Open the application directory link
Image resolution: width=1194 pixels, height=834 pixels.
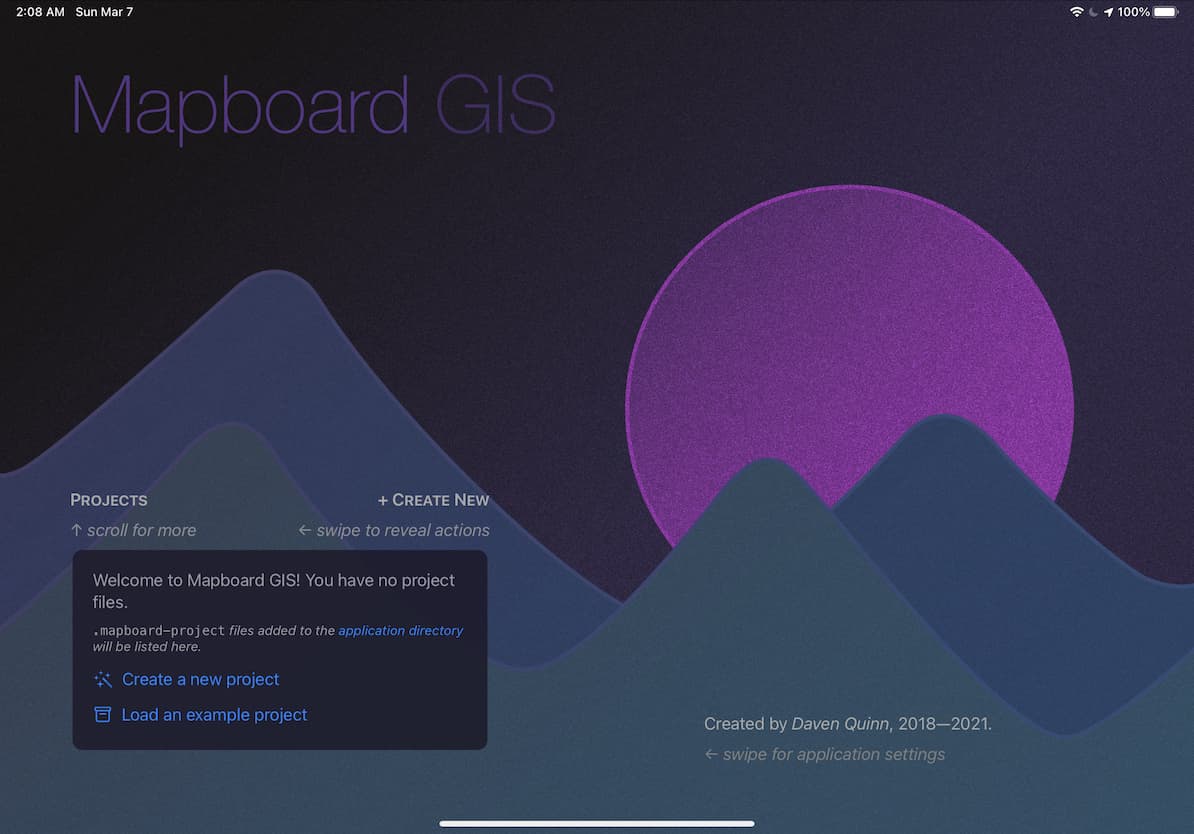(x=400, y=631)
